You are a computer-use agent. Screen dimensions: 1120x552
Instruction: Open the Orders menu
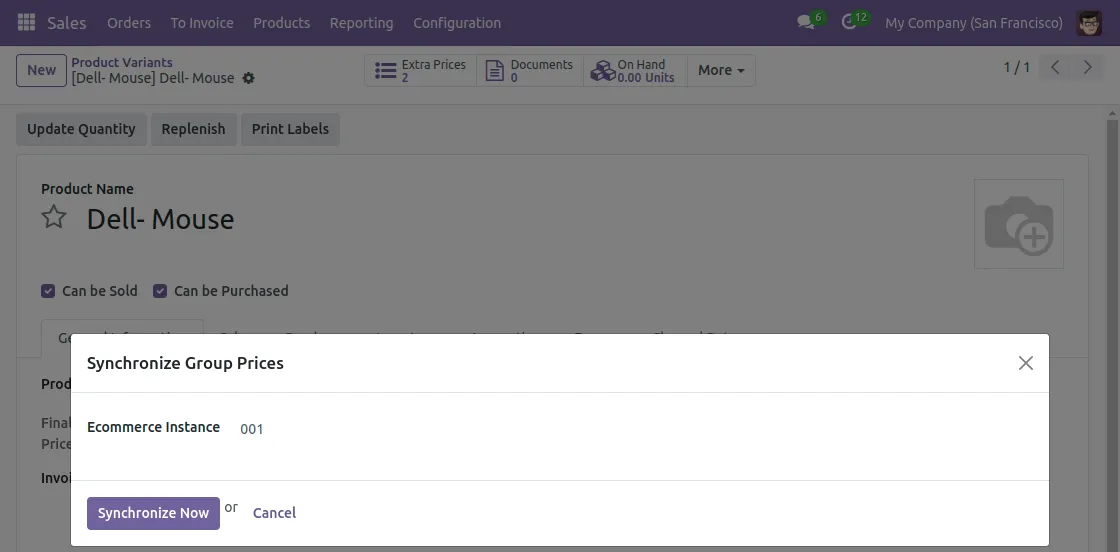coord(129,23)
